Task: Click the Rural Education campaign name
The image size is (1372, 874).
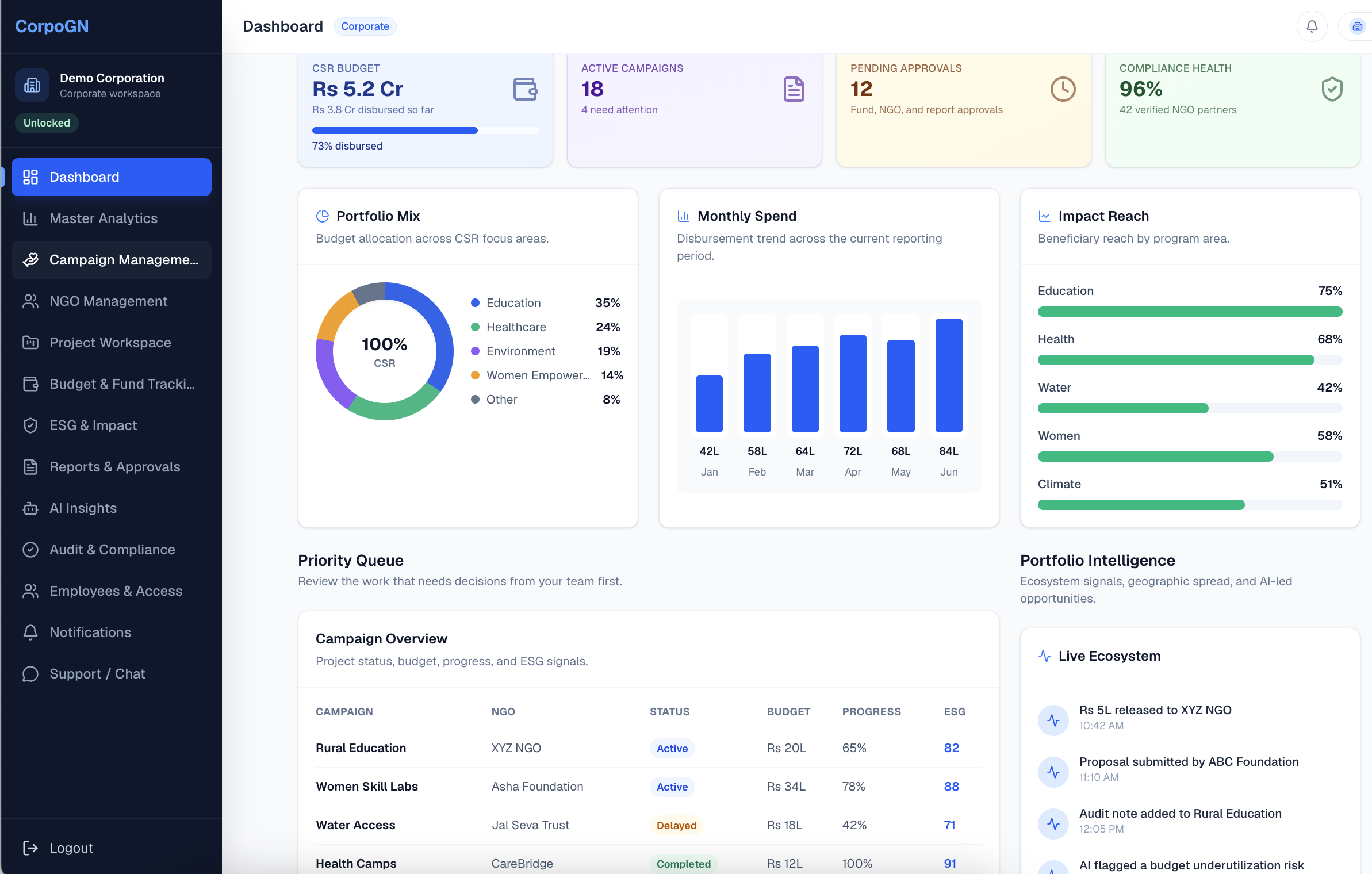Action: [x=361, y=748]
